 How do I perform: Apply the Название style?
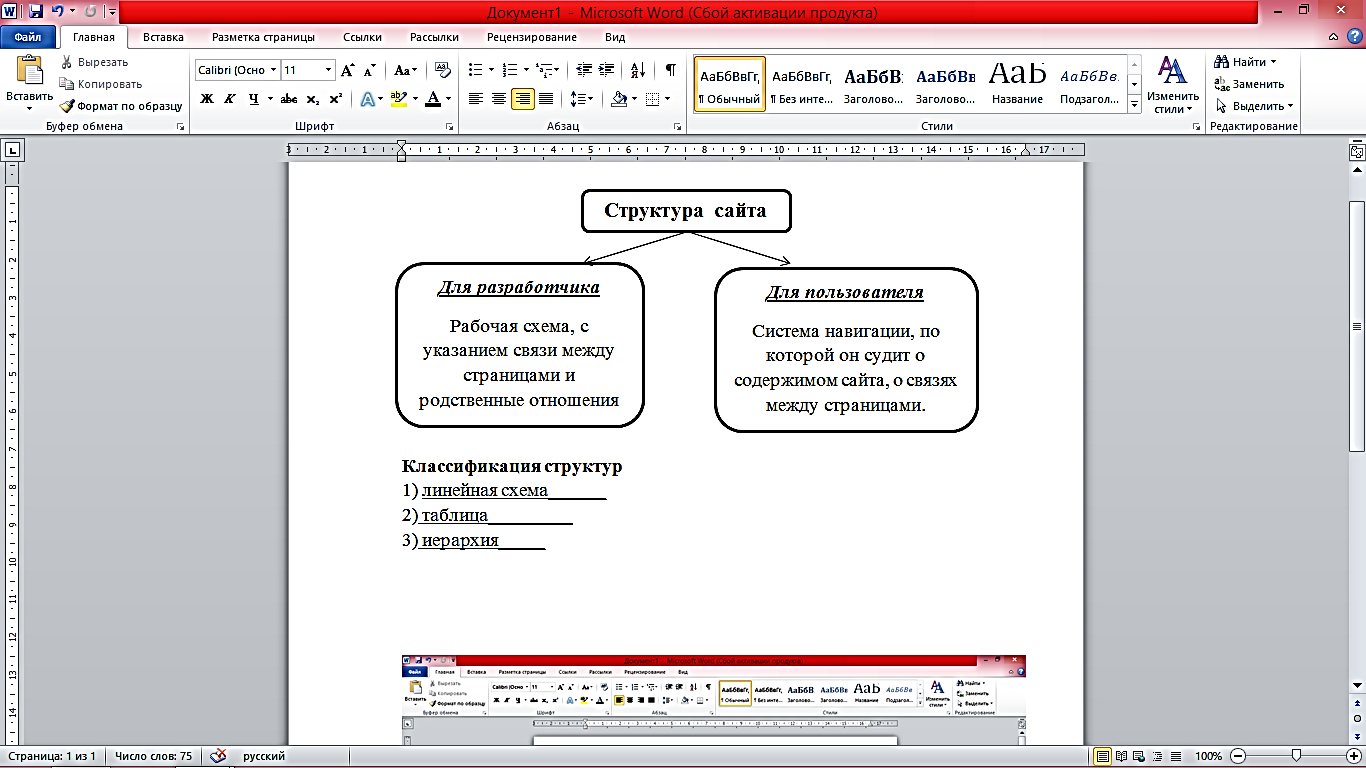[x=1018, y=85]
